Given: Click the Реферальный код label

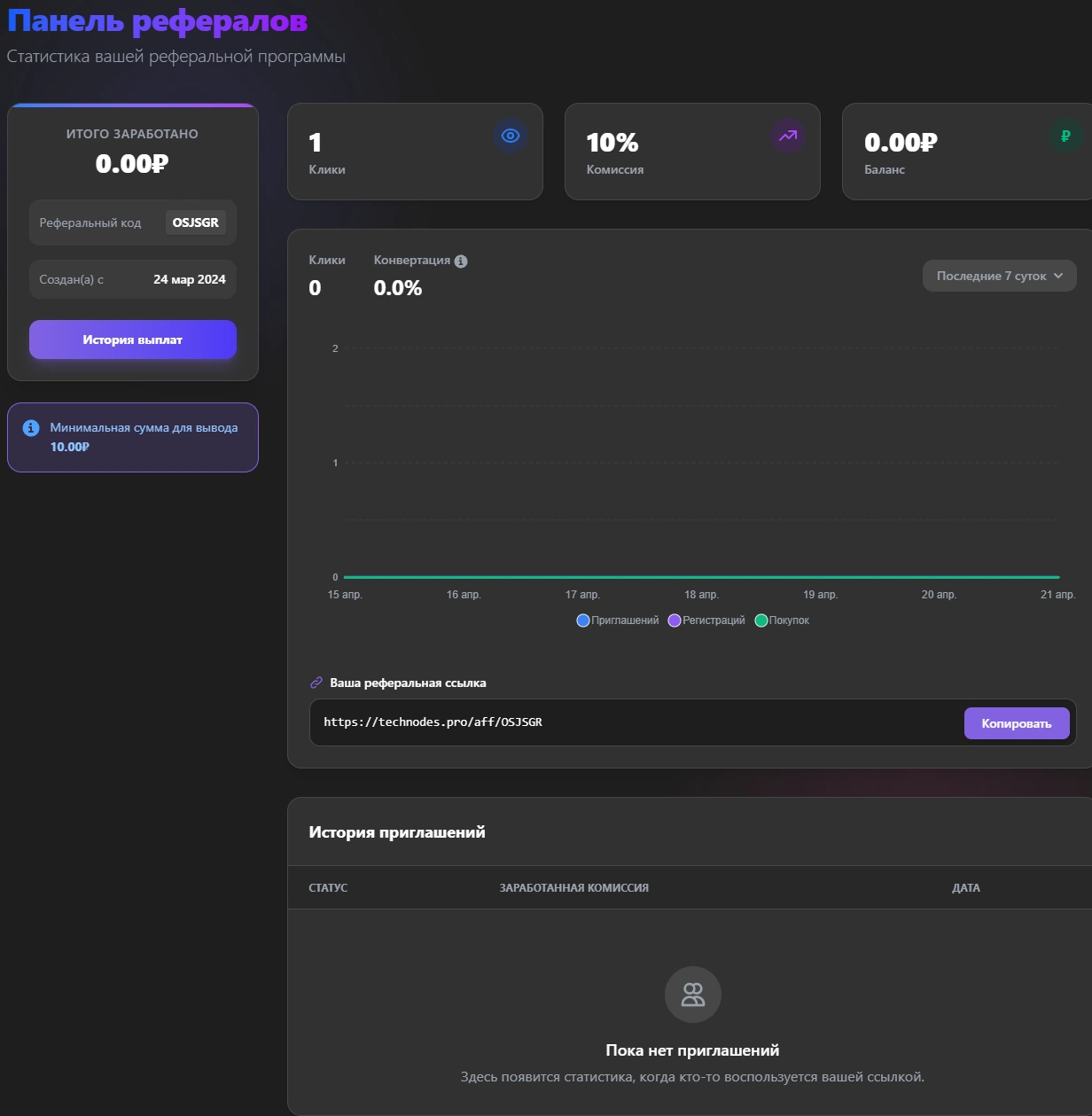Looking at the screenshot, I should 90,223.
